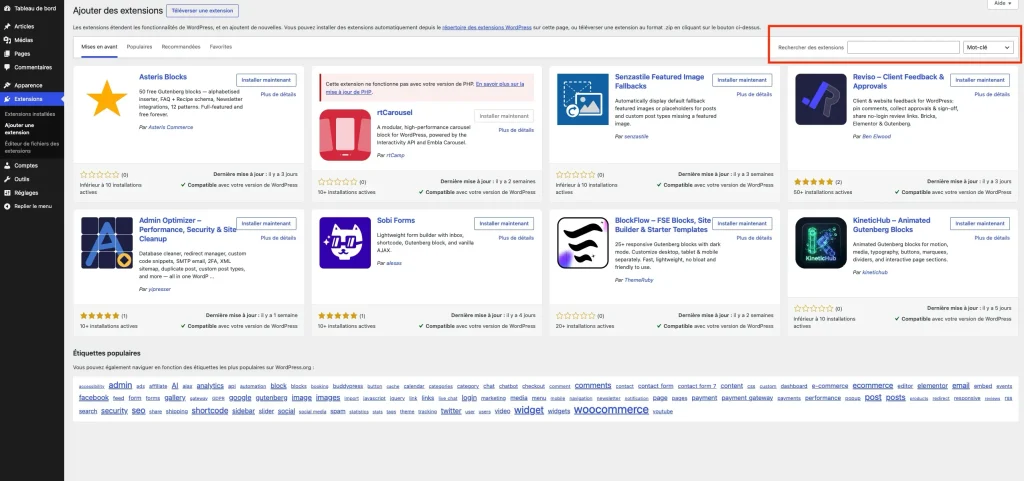This screenshot has height=481, width=1024.
Task: Click the KineticHub plugin icon
Action: pyautogui.click(x=820, y=243)
